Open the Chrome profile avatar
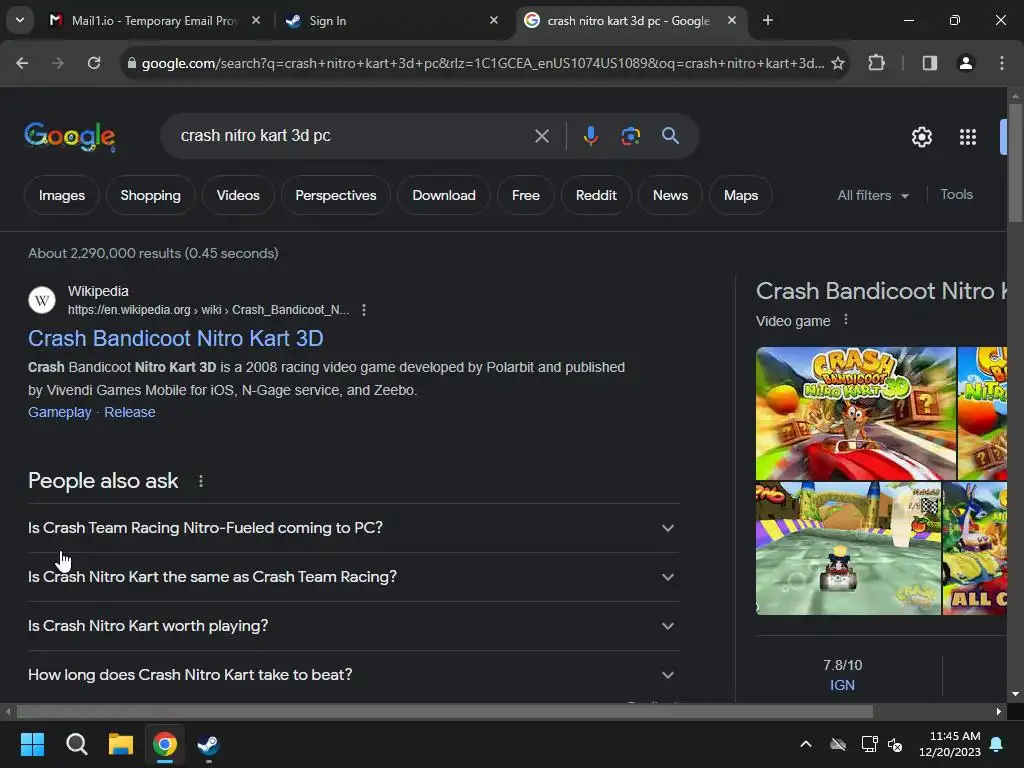 click(x=966, y=63)
